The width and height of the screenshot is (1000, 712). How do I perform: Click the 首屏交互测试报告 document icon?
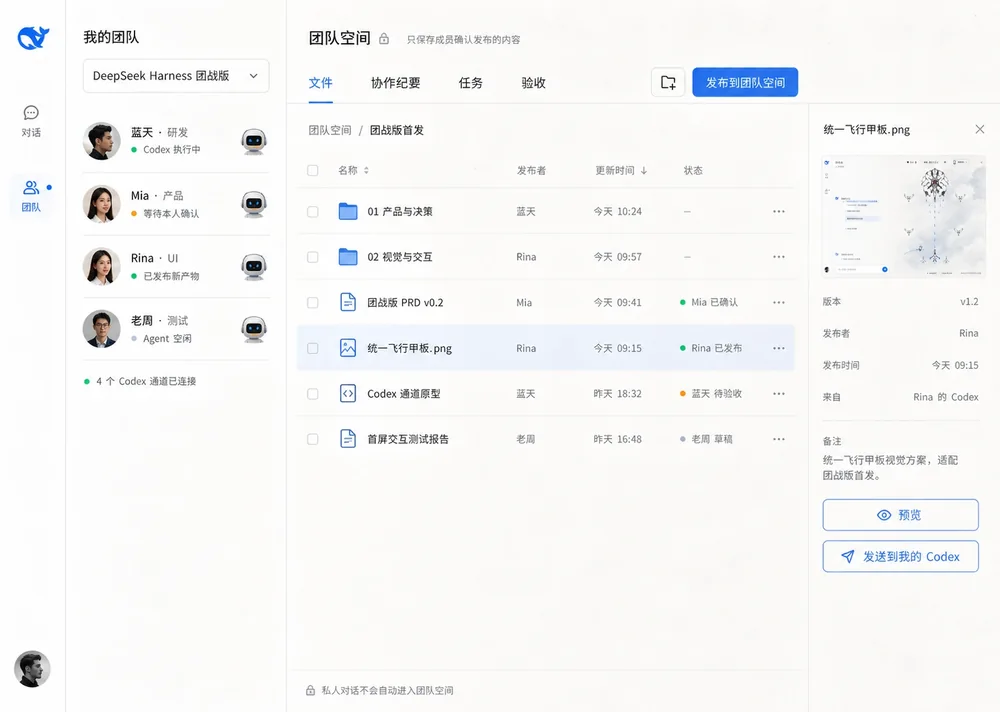tap(348, 438)
